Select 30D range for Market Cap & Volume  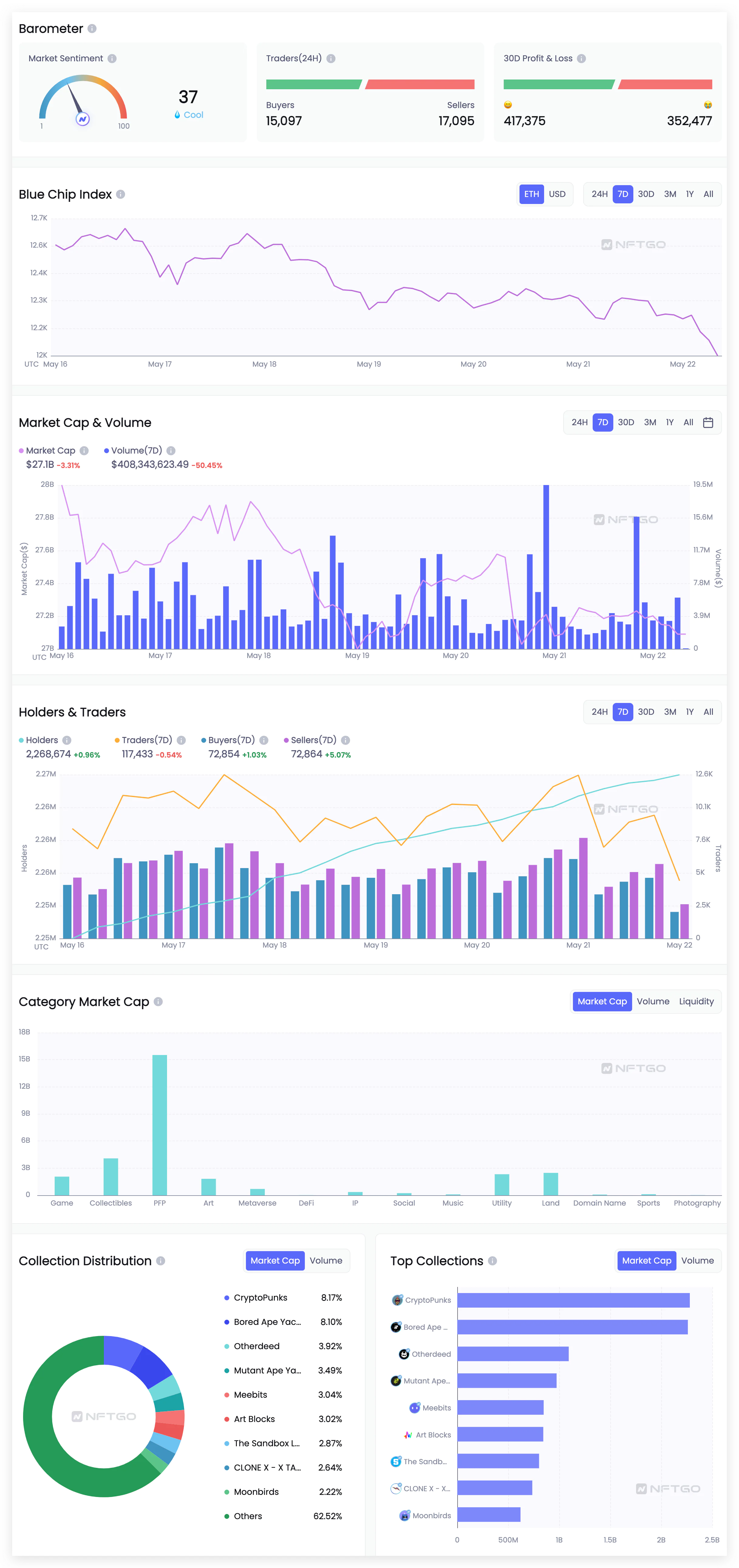626,423
